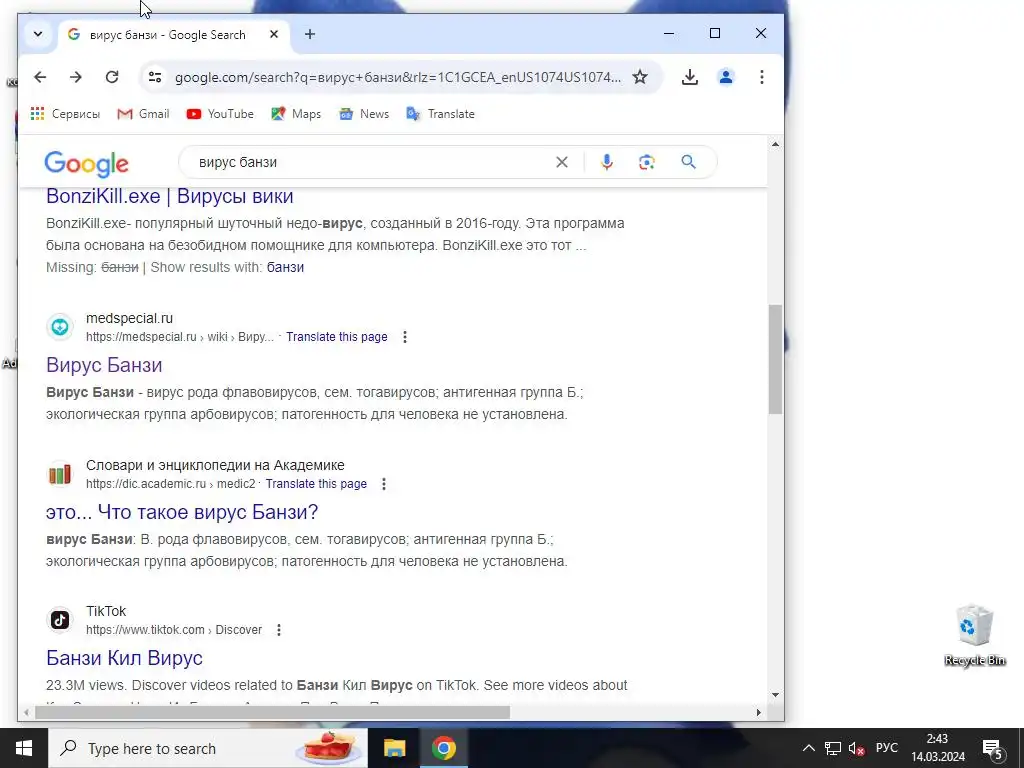1024x768 pixels.
Task: Click the vertical scrollbar thumb
Action: pyautogui.click(x=775, y=359)
